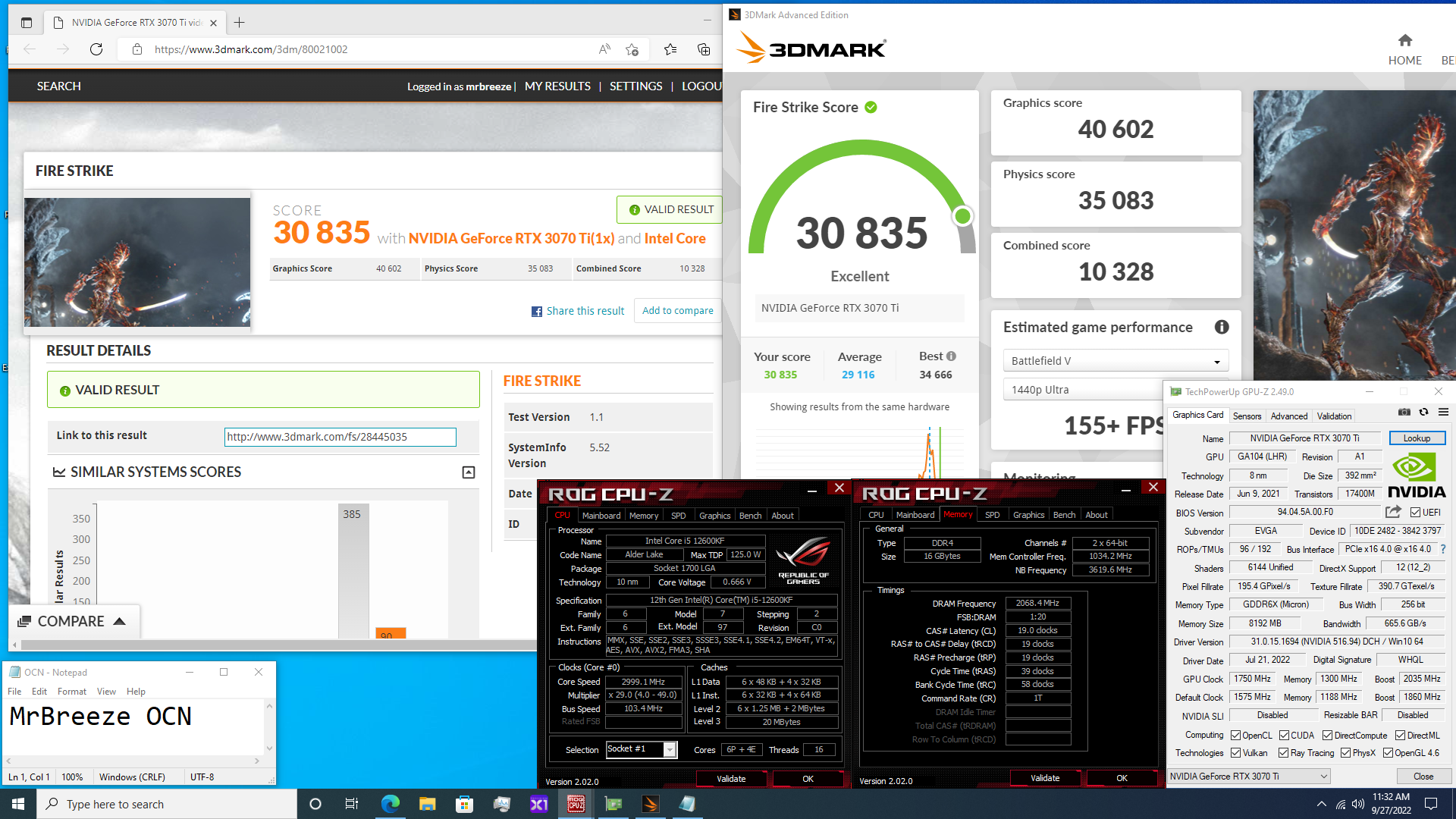Click the Link to this result URL field

click(340, 437)
